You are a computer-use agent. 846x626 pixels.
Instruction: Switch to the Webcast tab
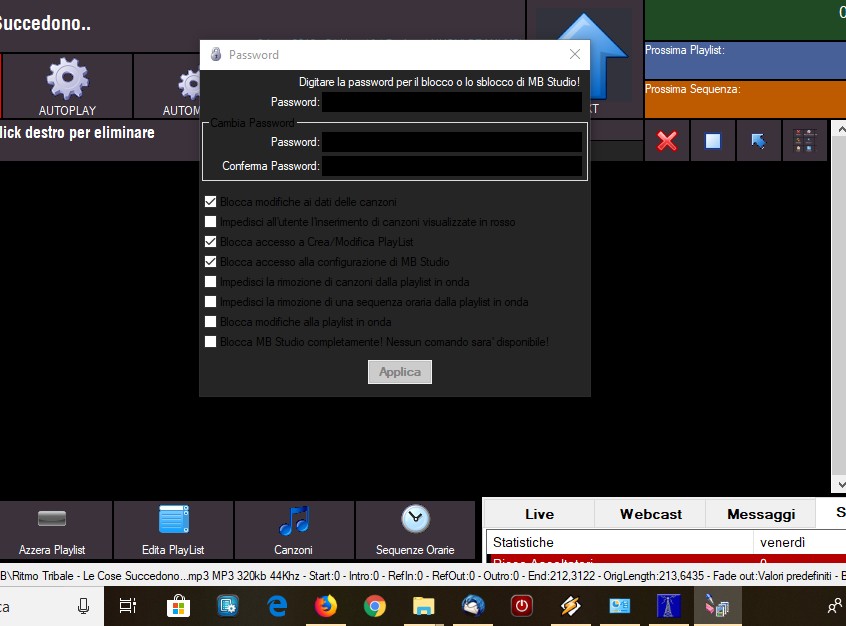pyautogui.click(x=650, y=514)
